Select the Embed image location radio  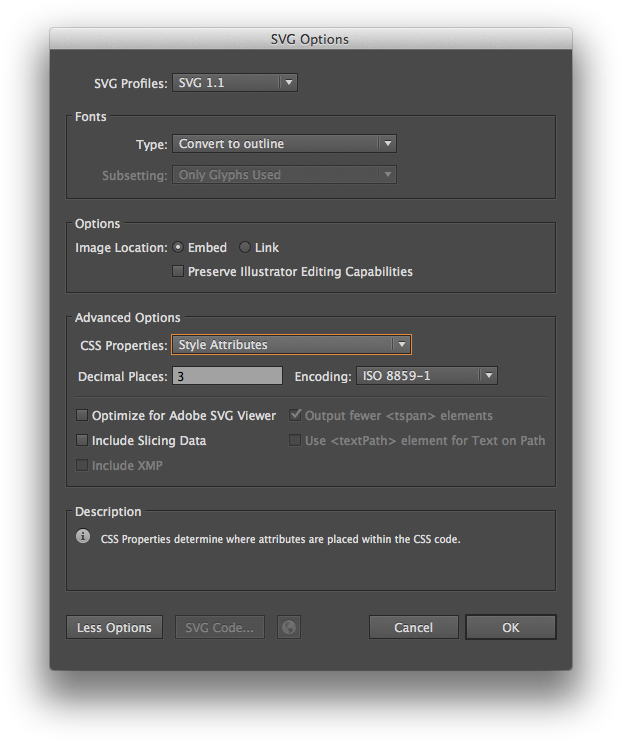pos(178,247)
